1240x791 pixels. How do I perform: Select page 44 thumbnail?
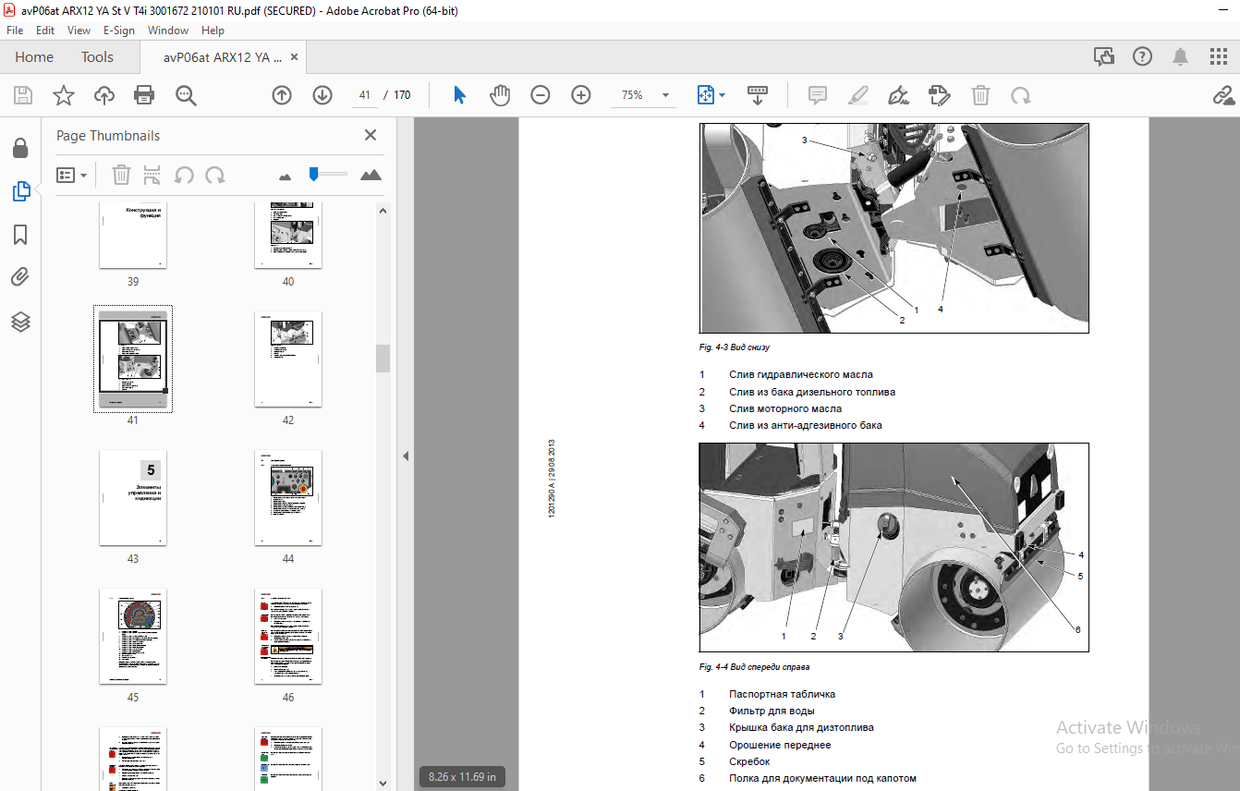coord(288,497)
